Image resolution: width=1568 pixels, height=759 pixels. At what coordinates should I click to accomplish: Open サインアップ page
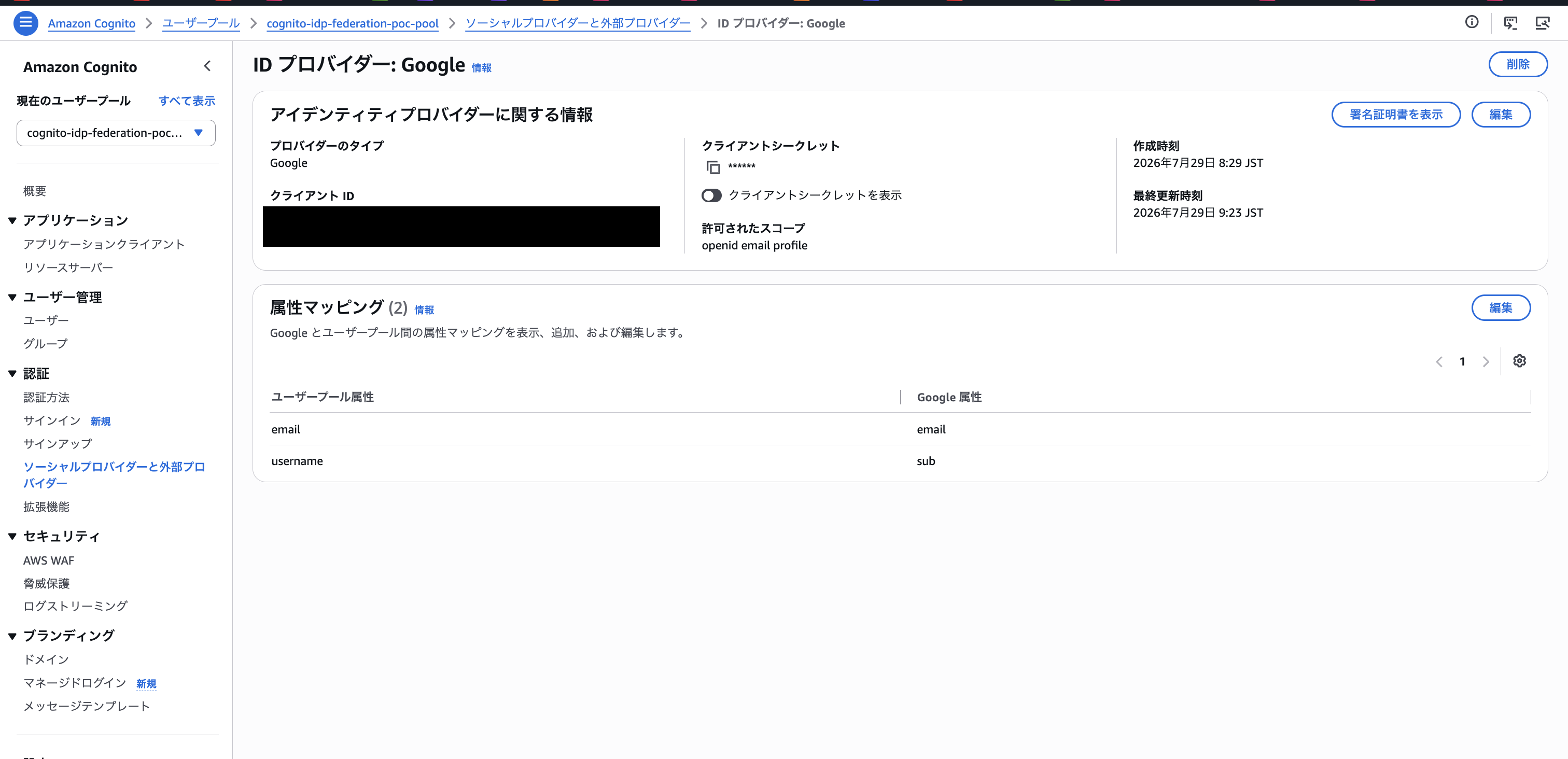click(x=57, y=444)
